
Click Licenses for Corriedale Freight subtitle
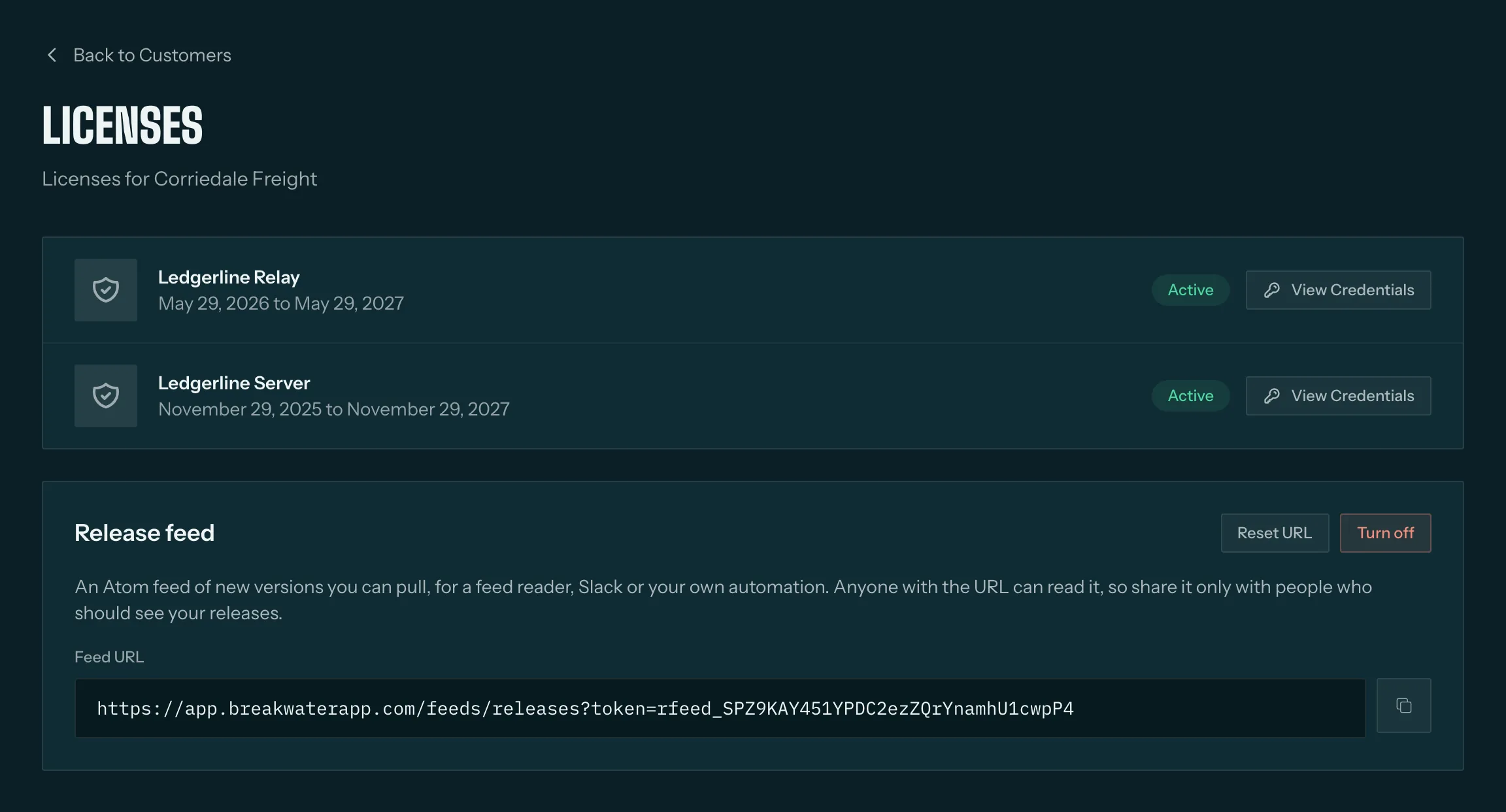tap(179, 179)
